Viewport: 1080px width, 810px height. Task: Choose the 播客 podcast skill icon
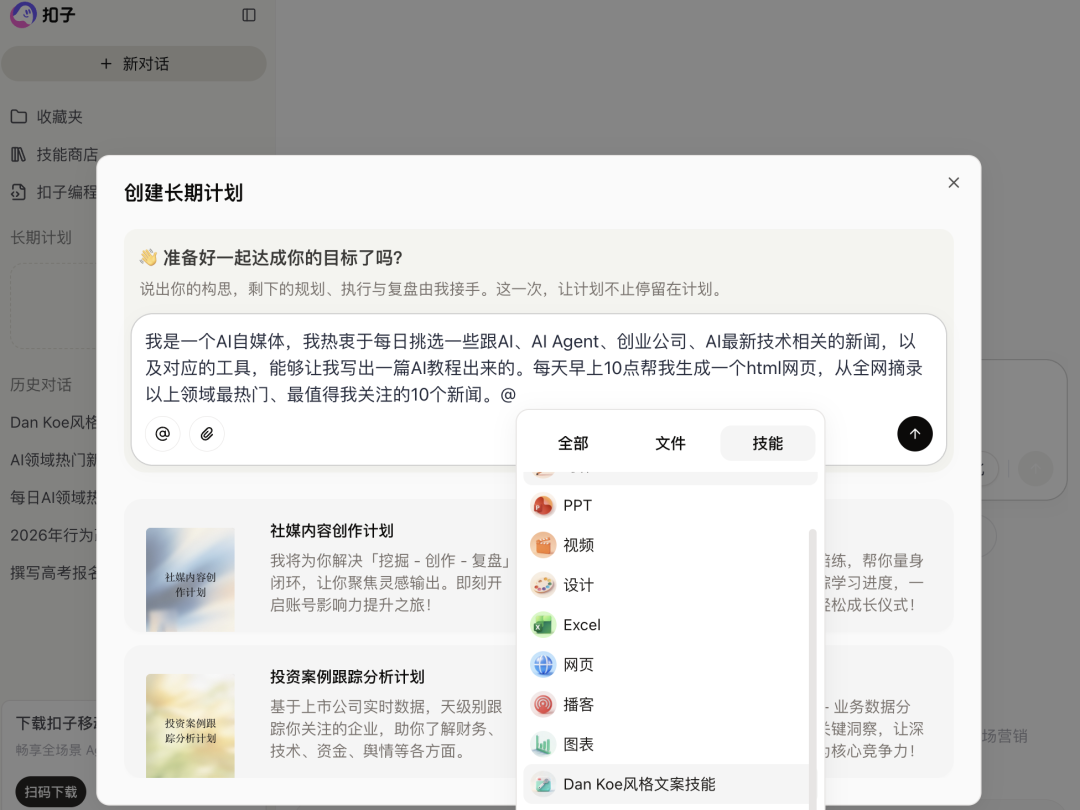pos(541,704)
